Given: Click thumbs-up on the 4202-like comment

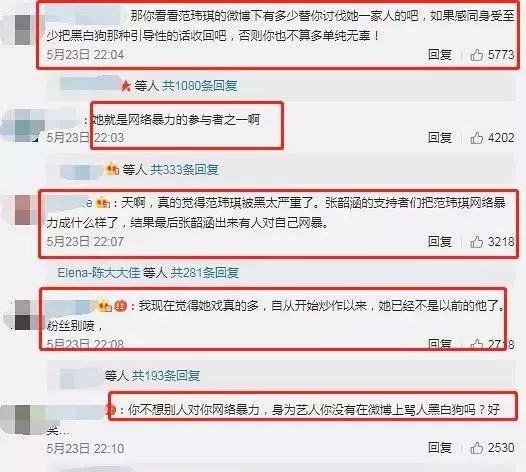Looking at the screenshot, I should tap(476, 138).
